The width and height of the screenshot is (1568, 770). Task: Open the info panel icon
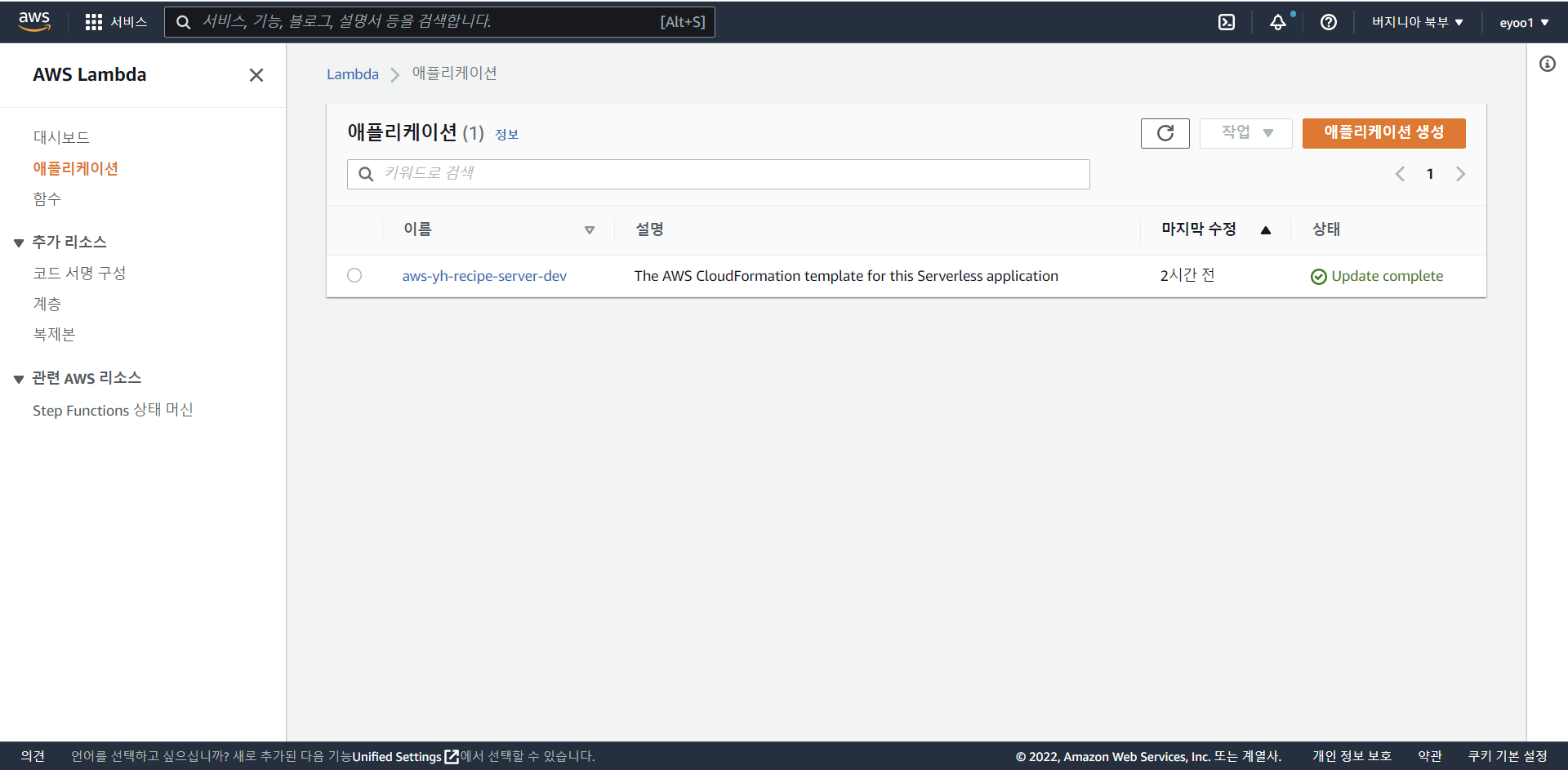click(x=1548, y=64)
